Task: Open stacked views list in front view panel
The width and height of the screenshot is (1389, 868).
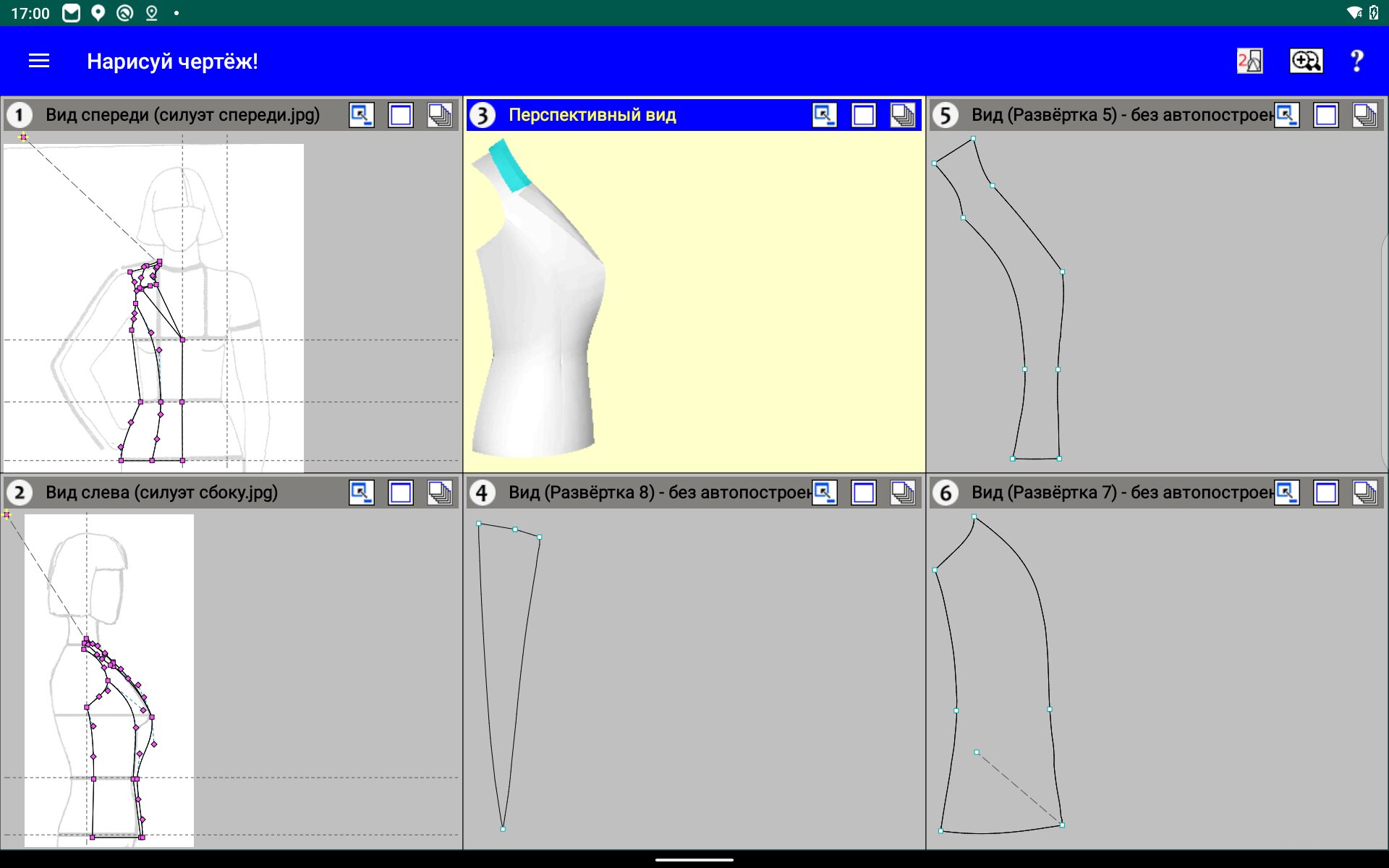Action: pos(439,115)
